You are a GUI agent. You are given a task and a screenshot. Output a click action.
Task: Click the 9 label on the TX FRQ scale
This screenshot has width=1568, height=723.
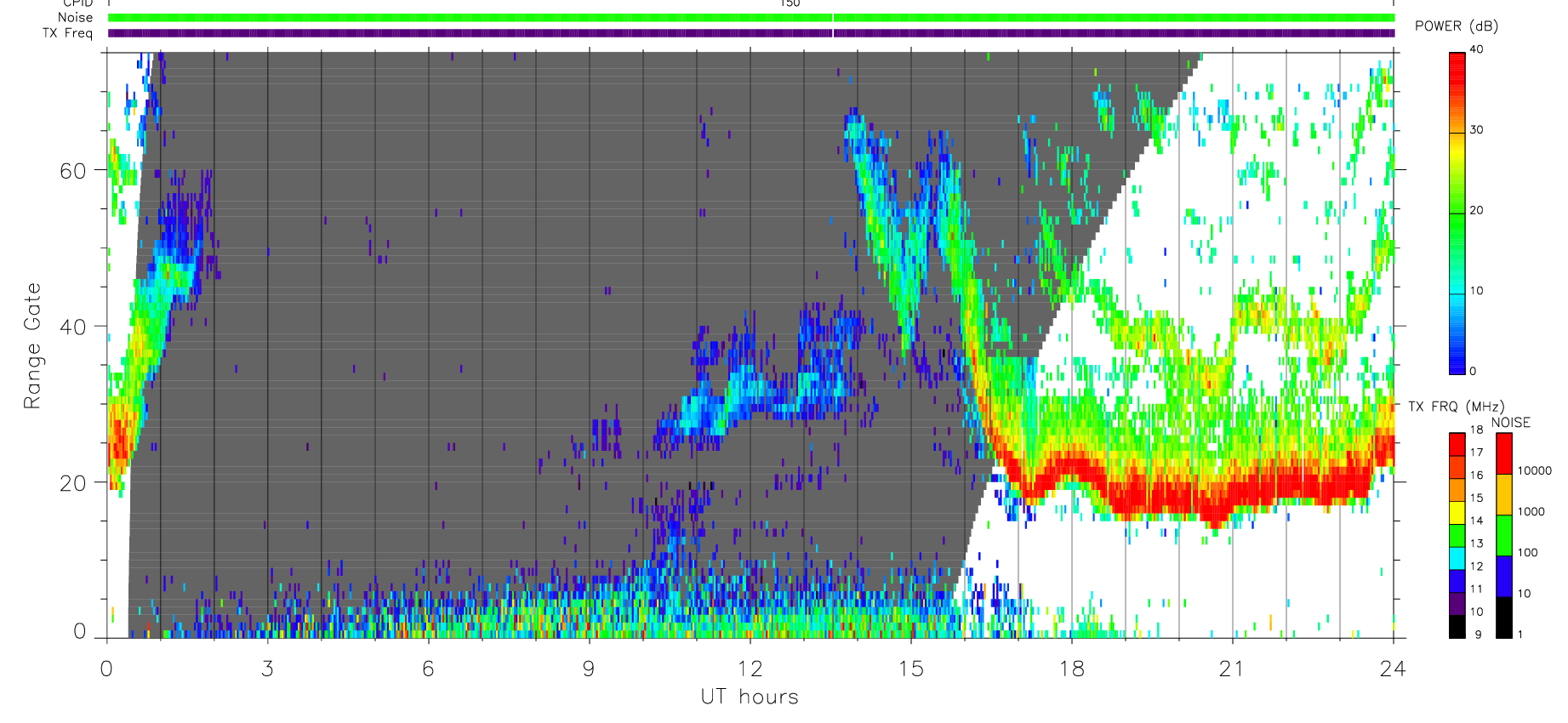coord(1478,635)
